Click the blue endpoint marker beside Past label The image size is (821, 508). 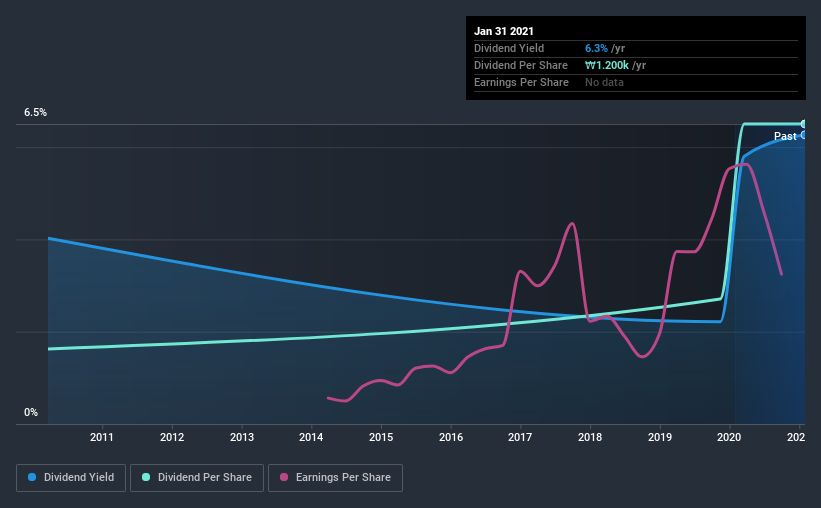803,135
